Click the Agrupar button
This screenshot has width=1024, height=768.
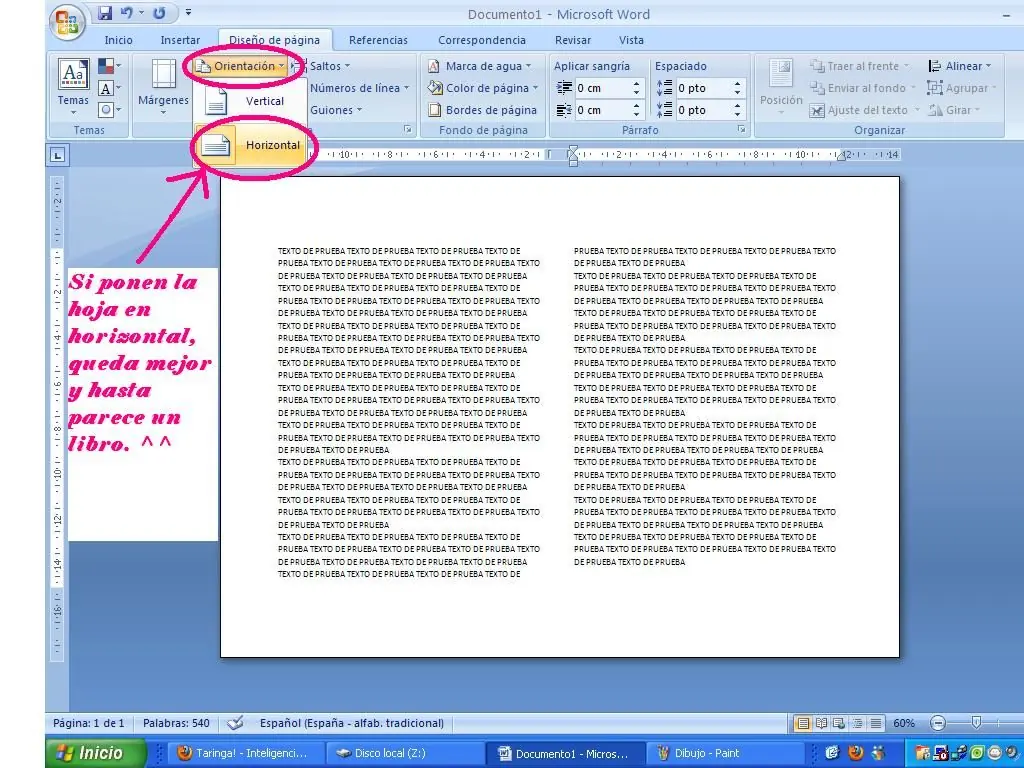click(x=962, y=88)
